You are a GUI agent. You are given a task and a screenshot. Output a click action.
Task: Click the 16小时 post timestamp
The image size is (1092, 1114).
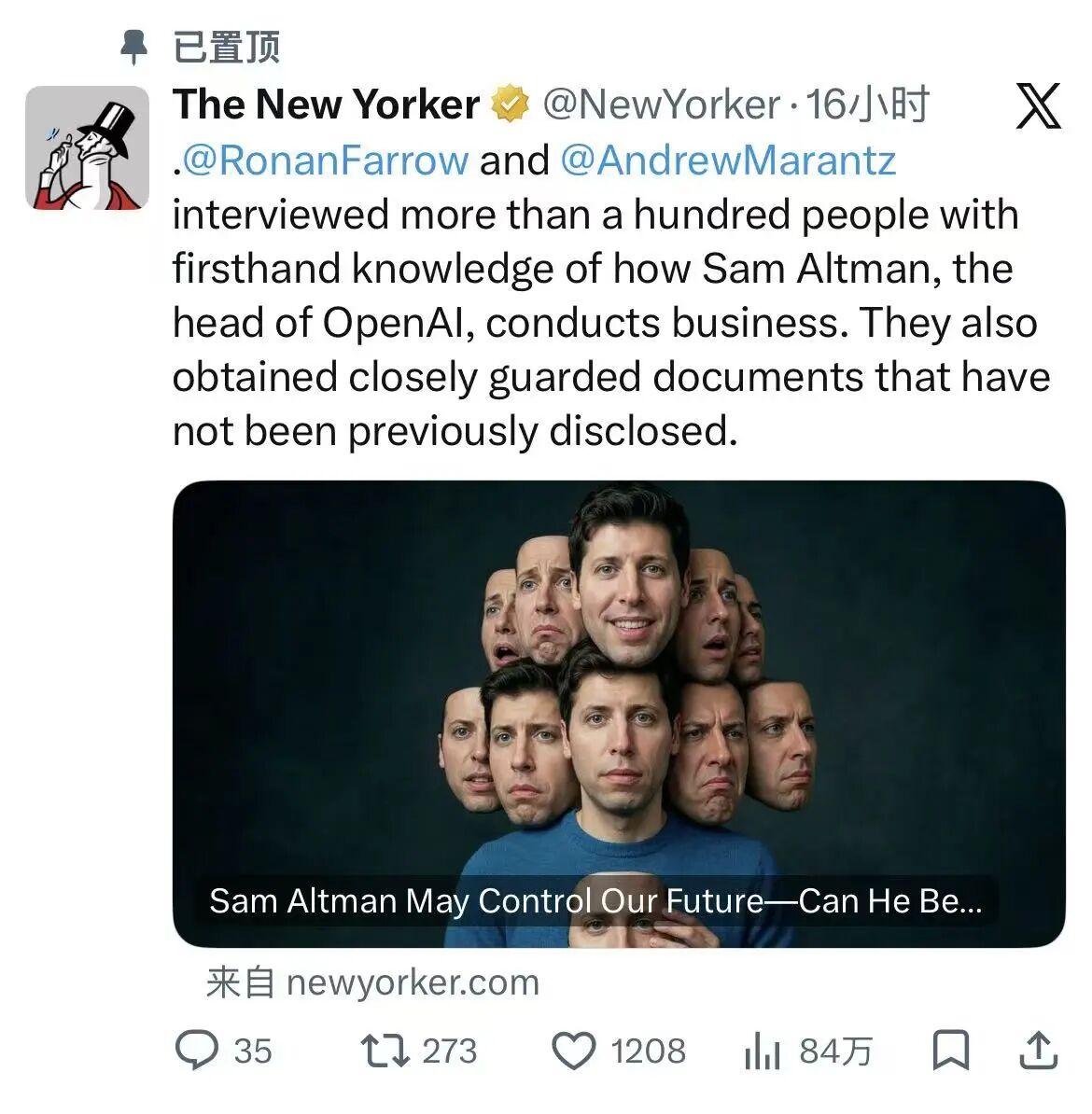[868, 104]
